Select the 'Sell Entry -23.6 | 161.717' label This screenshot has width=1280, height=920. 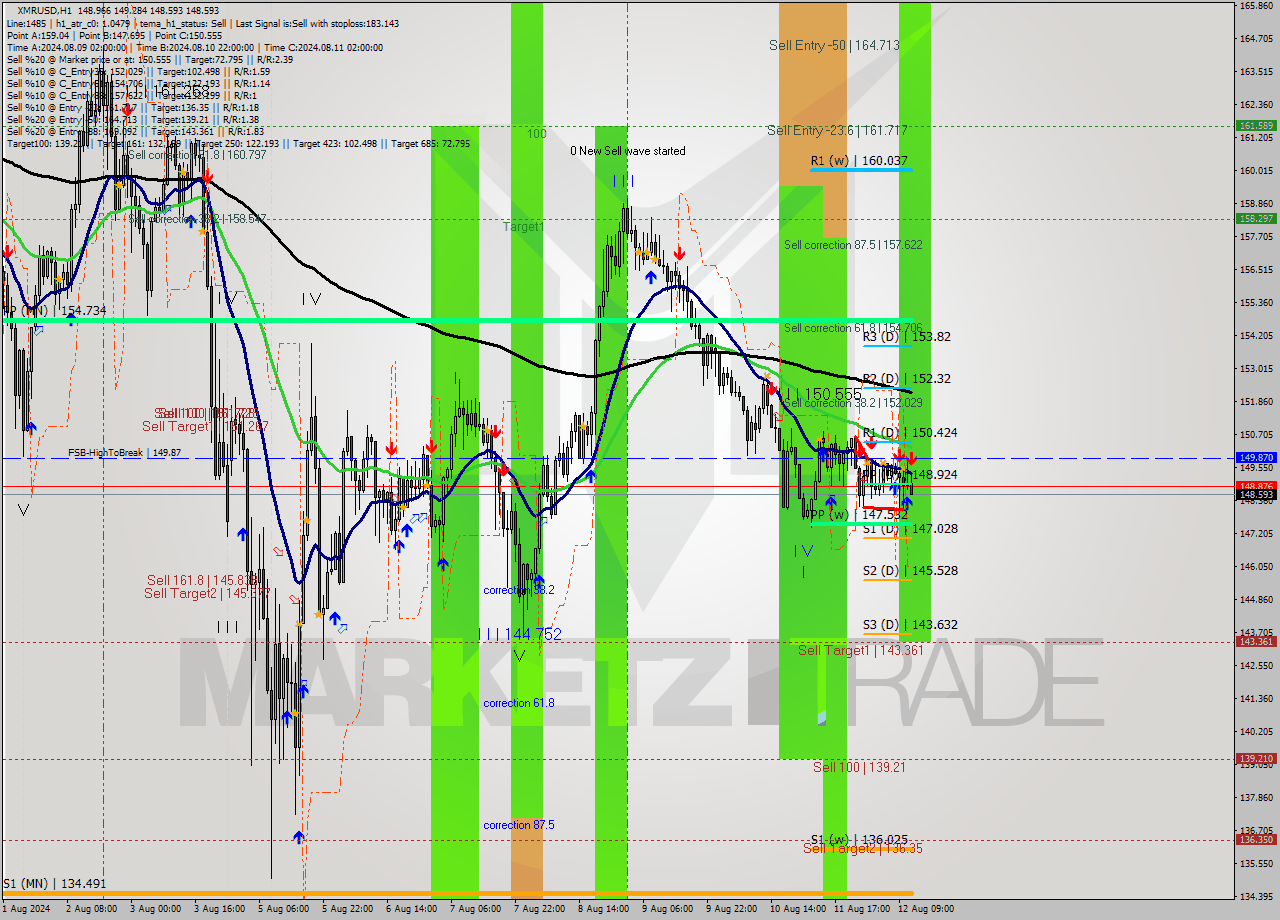[x=837, y=130]
